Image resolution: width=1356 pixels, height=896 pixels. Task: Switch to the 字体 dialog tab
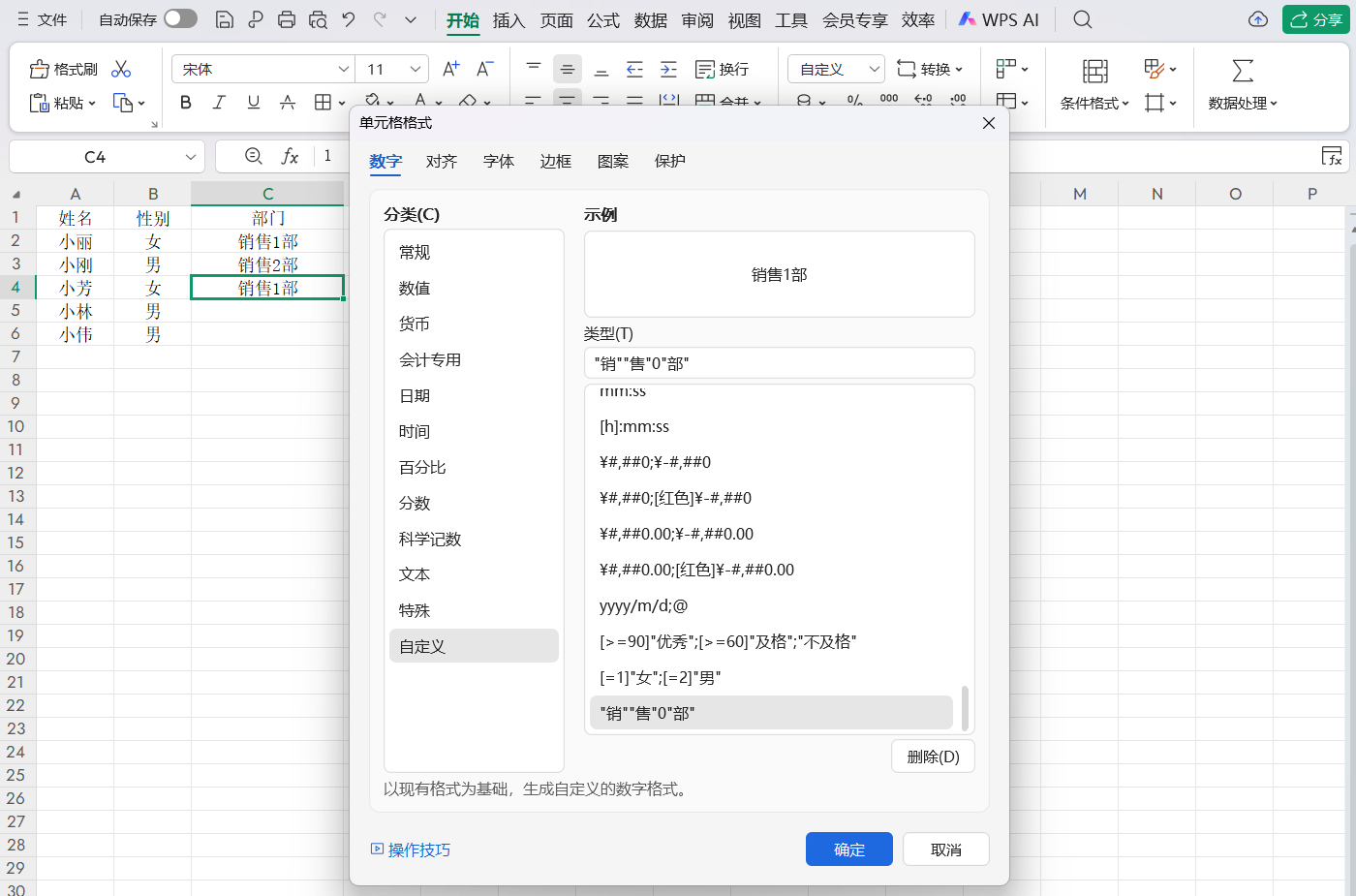coord(499,162)
